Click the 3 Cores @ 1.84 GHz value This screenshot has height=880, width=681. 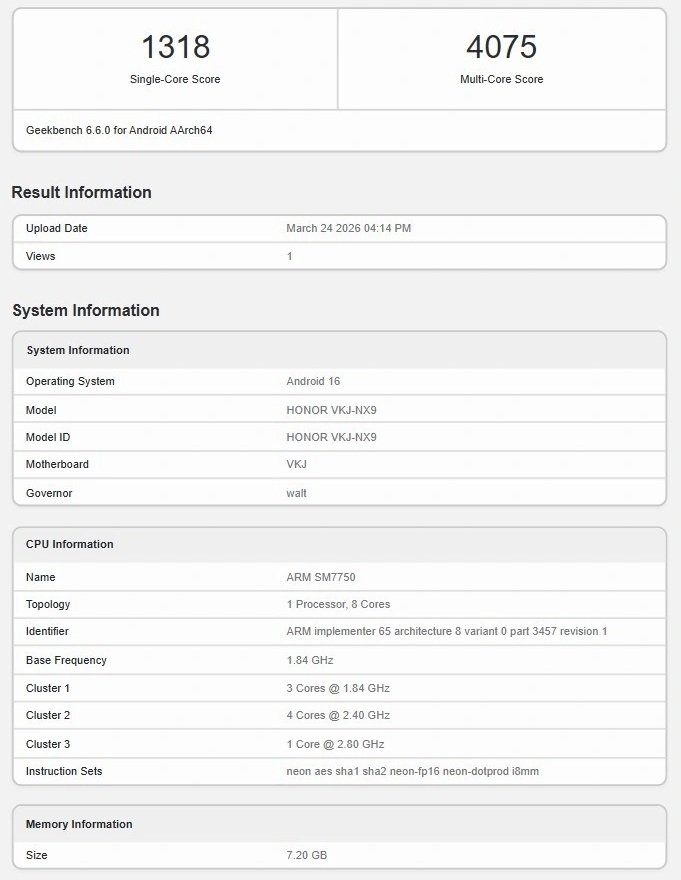point(338,688)
